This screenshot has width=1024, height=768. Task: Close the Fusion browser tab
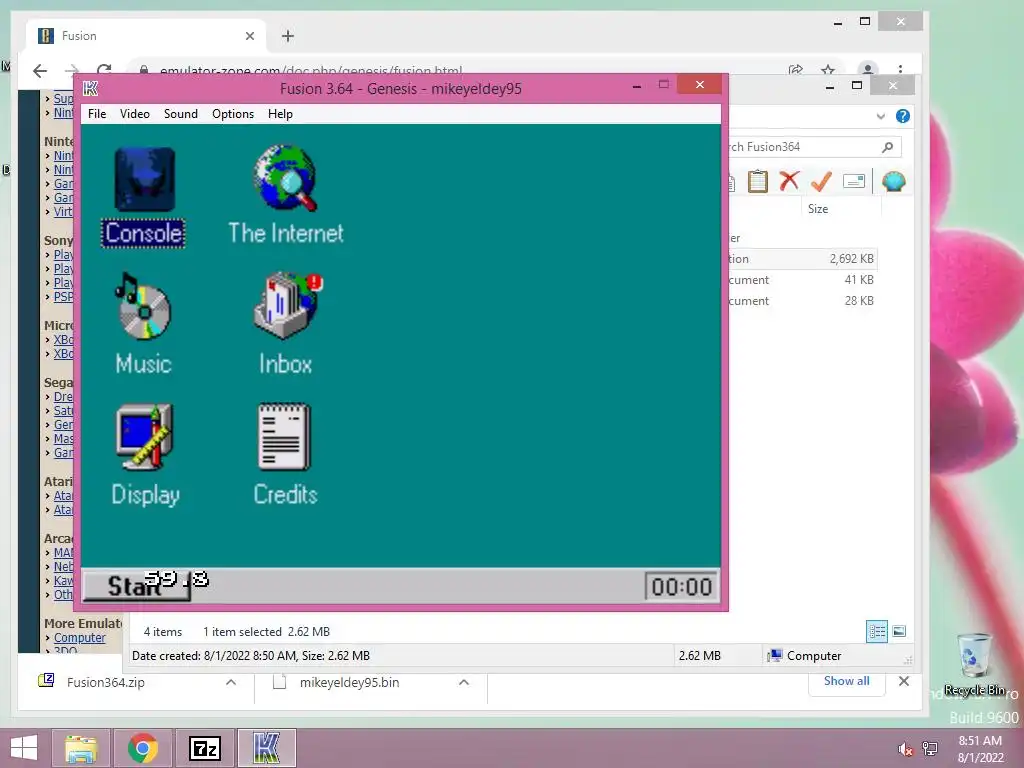click(249, 36)
